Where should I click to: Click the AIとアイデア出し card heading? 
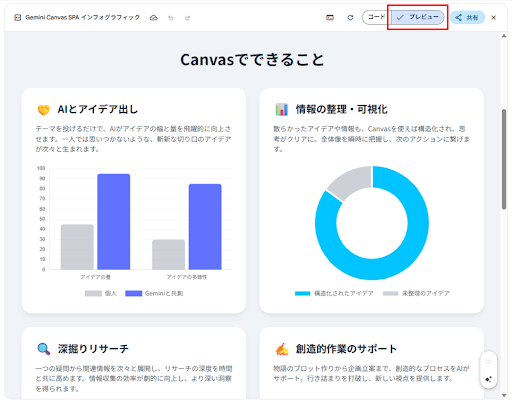(98, 109)
